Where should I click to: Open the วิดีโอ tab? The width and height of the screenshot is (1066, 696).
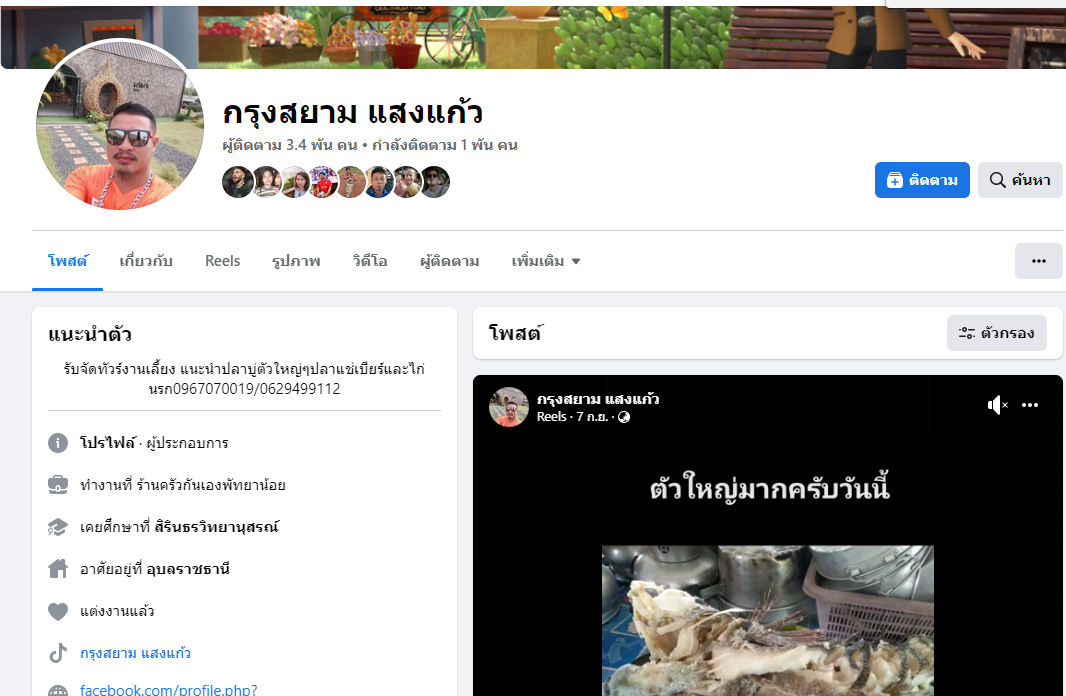370,261
